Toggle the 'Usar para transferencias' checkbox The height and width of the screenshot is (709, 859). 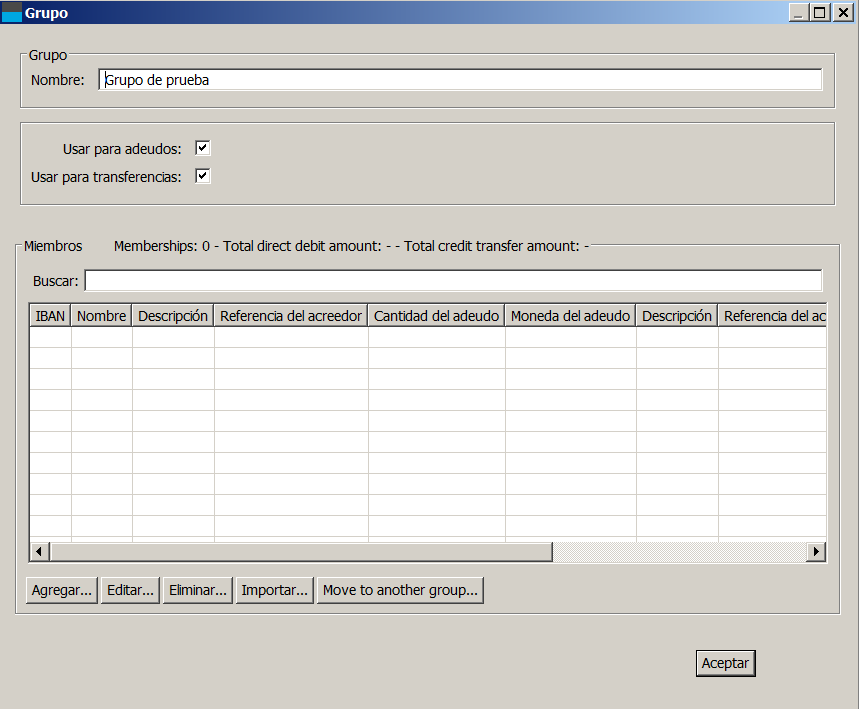tap(203, 176)
